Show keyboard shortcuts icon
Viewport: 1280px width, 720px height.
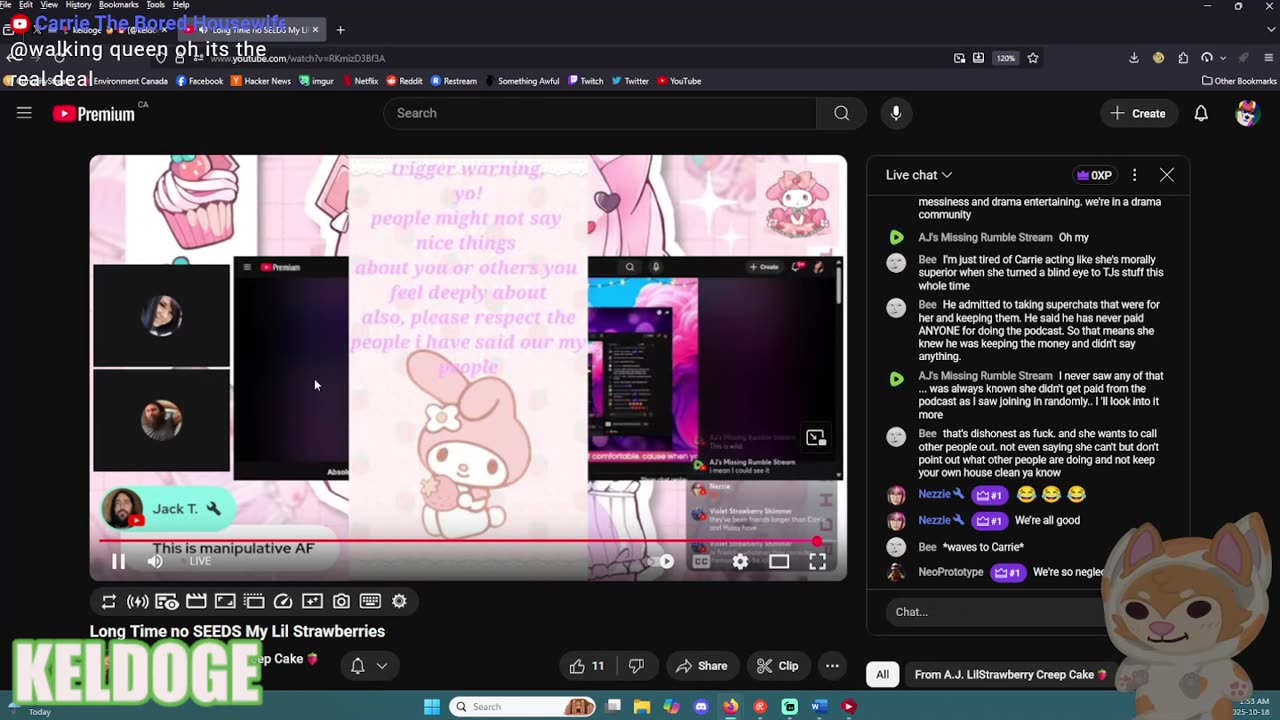[370, 601]
